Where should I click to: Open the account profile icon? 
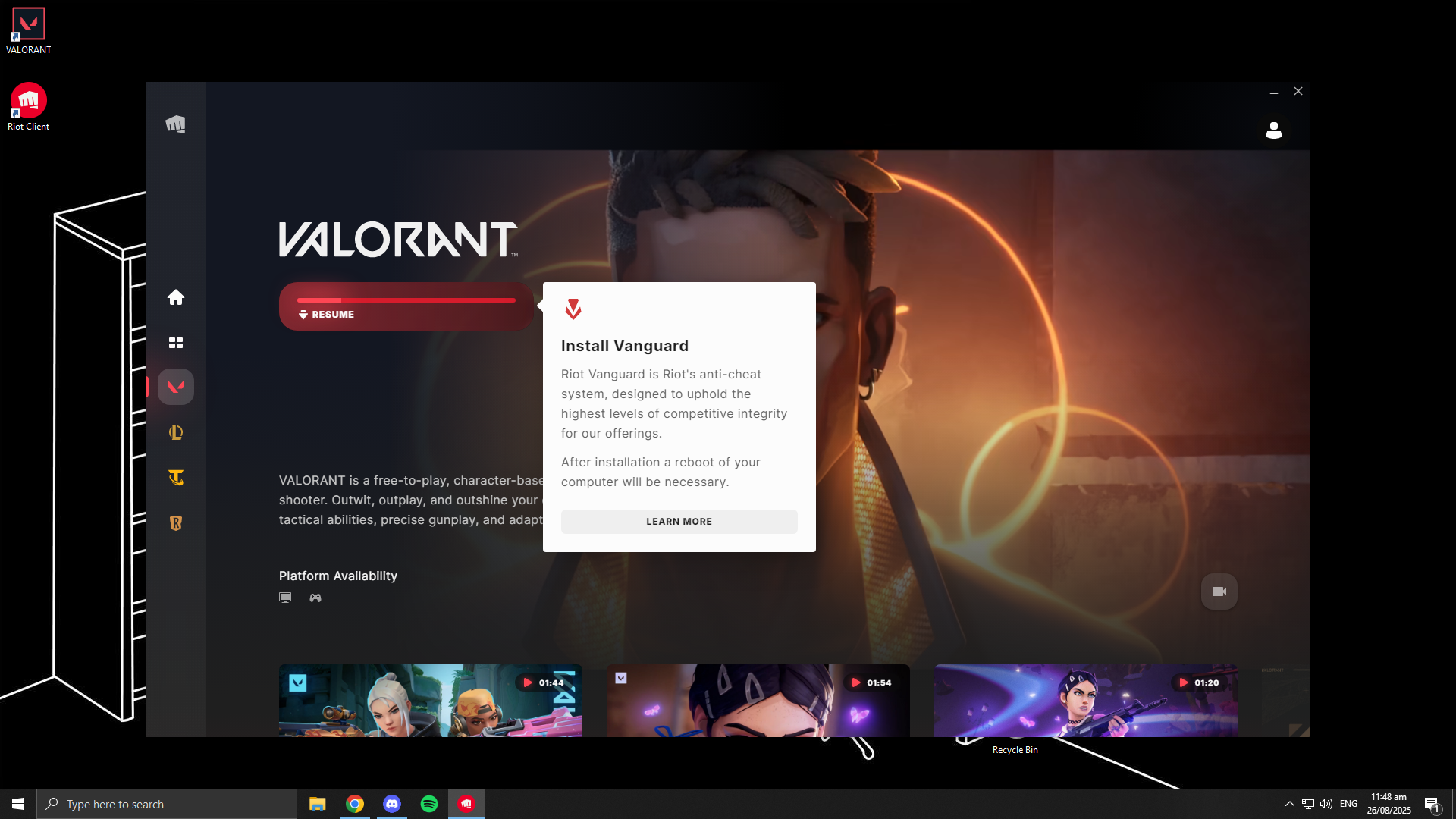coord(1274,130)
